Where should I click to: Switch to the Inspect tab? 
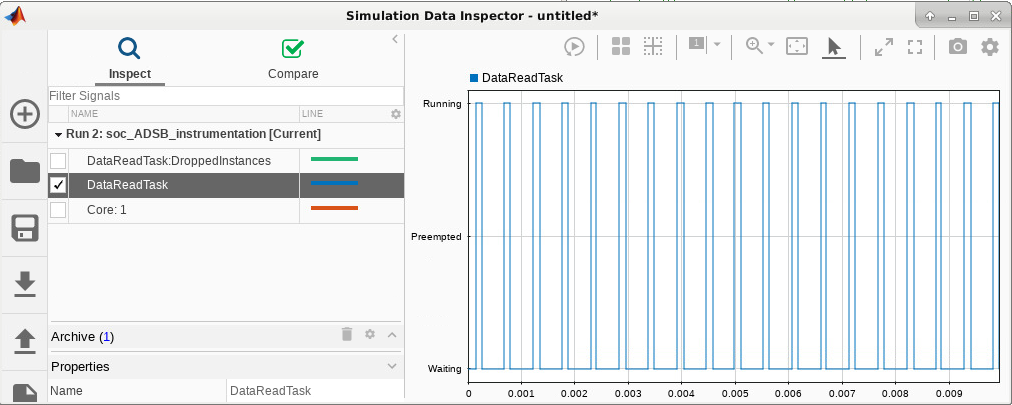point(129,58)
